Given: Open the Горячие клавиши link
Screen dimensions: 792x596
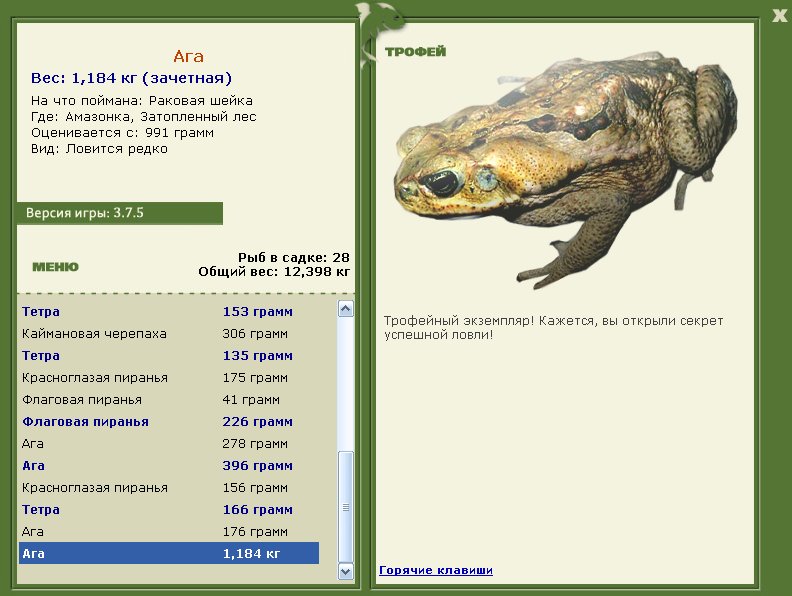Looking at the screenshot, I should click(x=436, y=570).
